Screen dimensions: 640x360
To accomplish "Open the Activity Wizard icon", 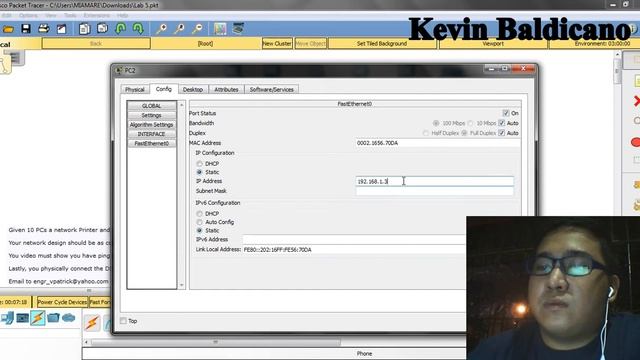I will (62, 29).
